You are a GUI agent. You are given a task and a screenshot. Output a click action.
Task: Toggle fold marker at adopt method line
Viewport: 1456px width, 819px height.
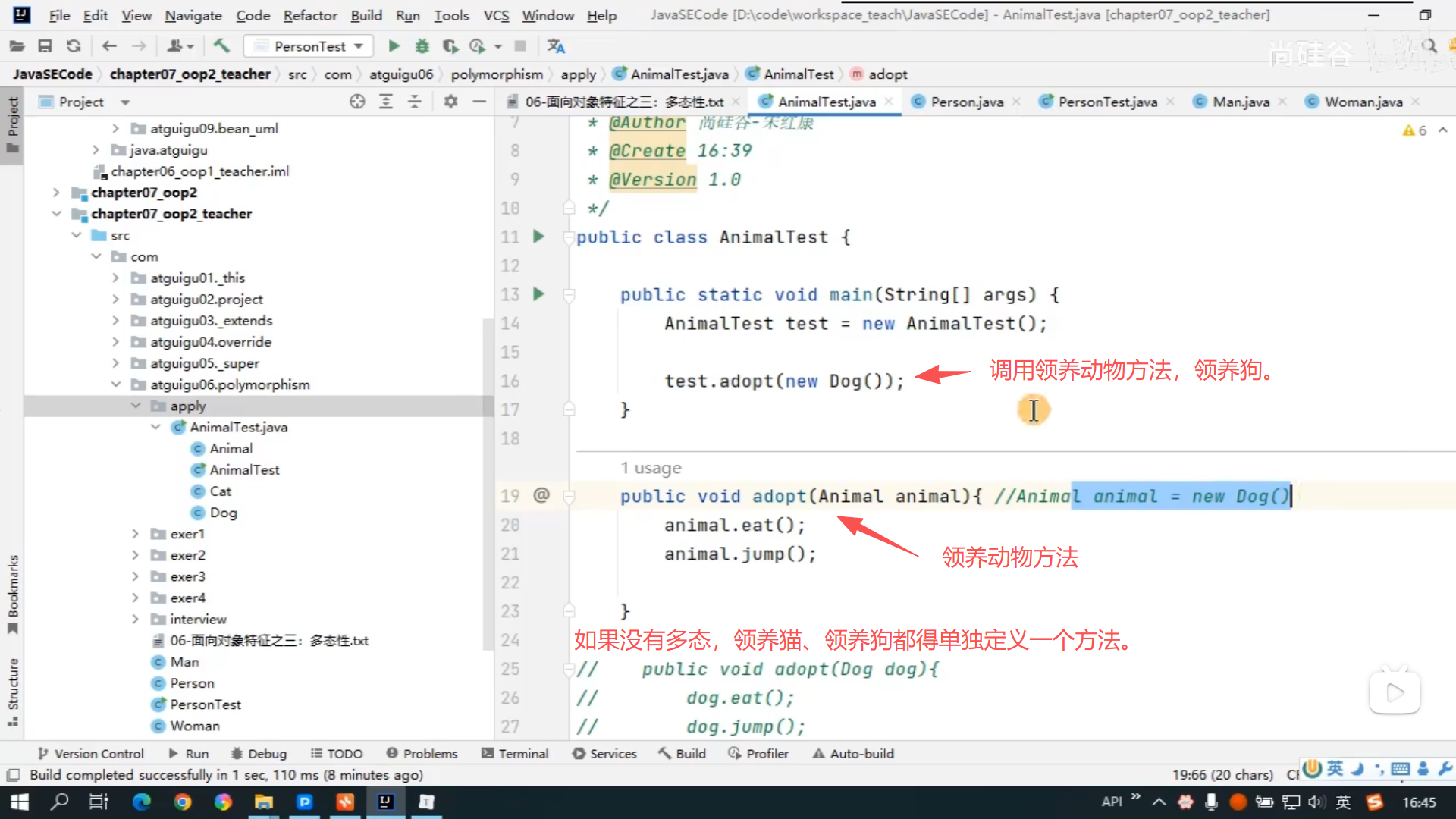[569, 497]
